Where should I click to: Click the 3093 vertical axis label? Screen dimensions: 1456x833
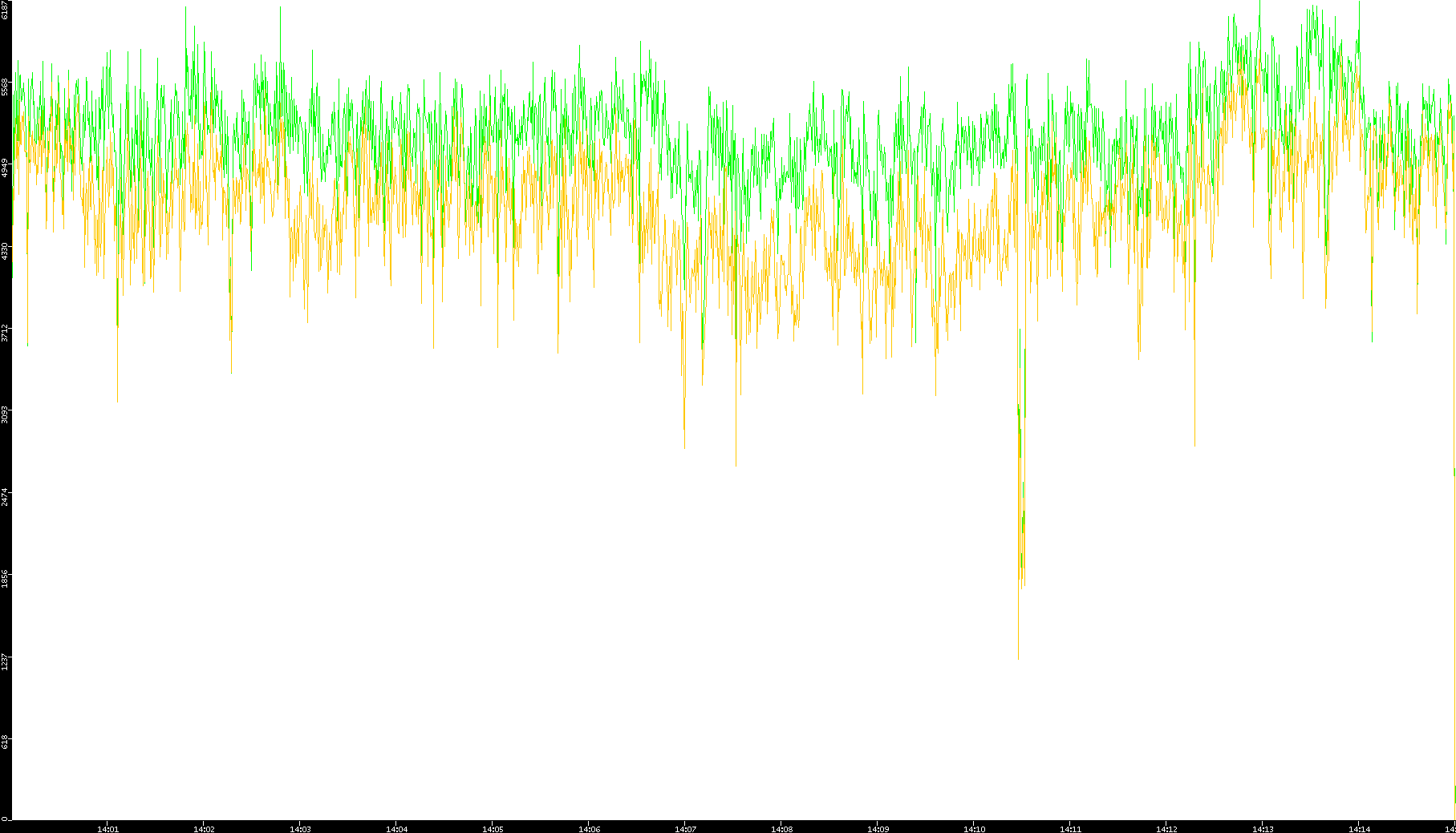5,414
